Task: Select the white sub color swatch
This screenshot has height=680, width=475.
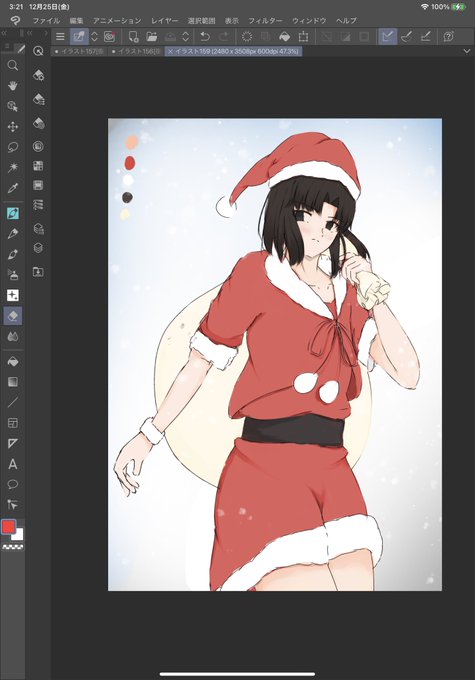Action: (18, 535)
